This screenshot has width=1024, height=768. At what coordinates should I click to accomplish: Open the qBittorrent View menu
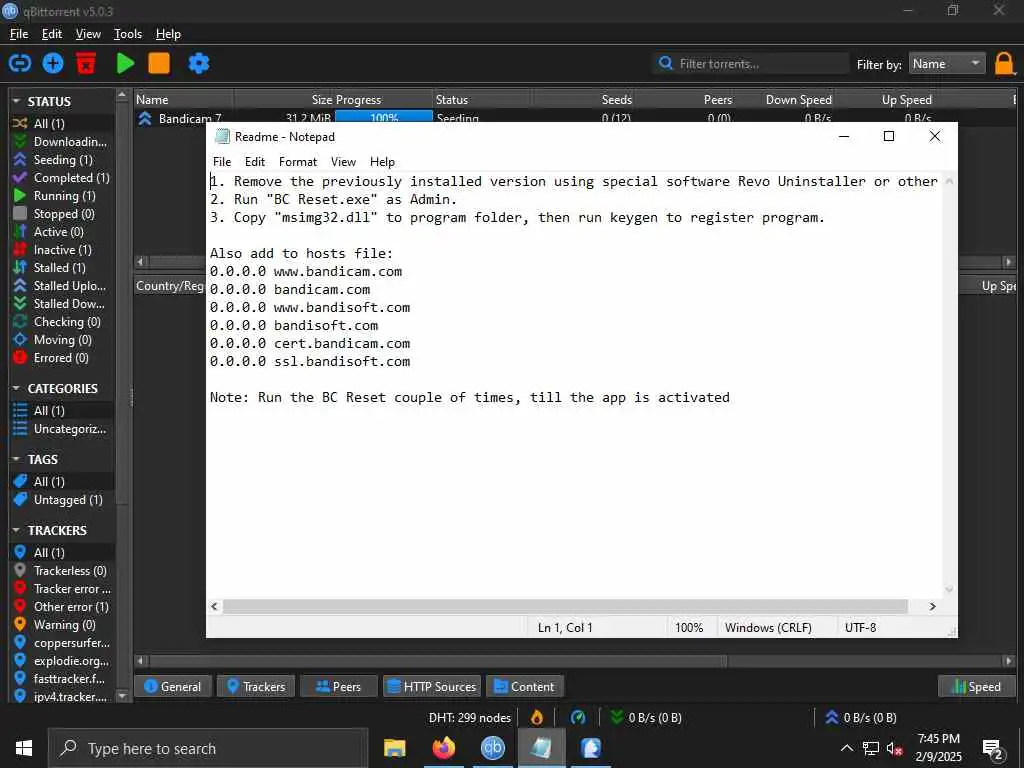[88, 34]
